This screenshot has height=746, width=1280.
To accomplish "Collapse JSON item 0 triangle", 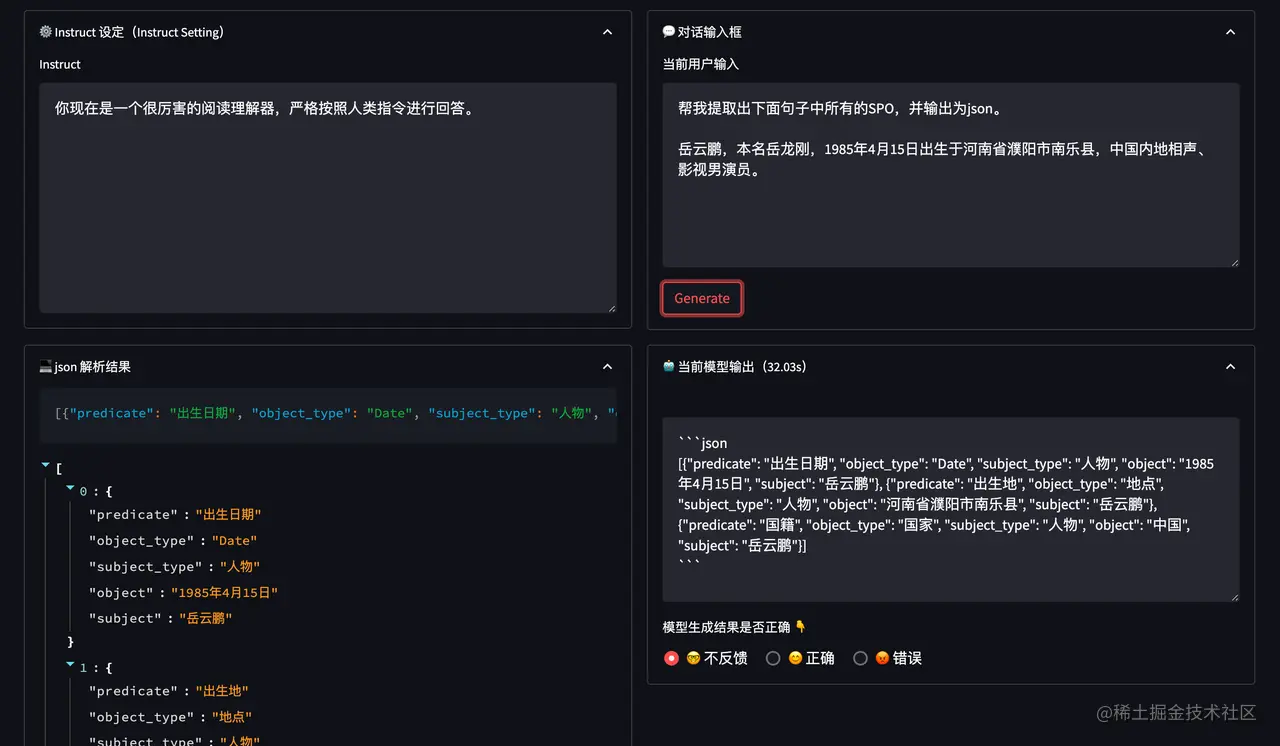I will [x=70, y=489].
